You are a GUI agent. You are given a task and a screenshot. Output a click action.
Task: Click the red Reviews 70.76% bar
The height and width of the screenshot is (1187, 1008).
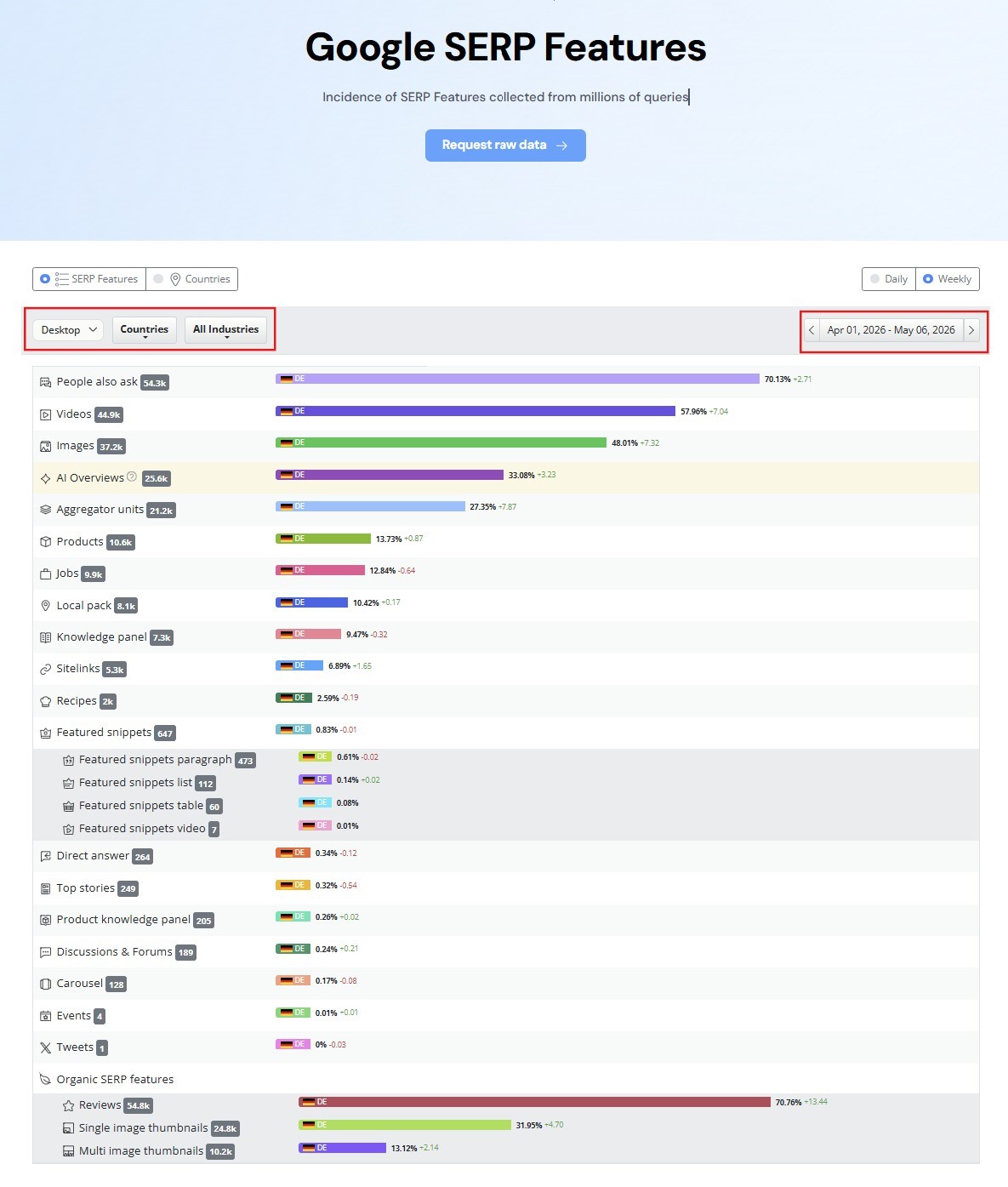coord(534,1102)
